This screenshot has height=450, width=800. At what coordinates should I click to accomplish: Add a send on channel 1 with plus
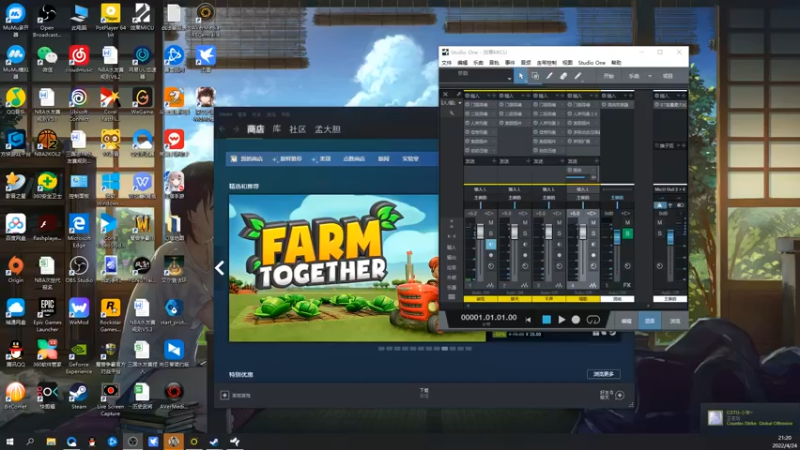click(494, 161)
